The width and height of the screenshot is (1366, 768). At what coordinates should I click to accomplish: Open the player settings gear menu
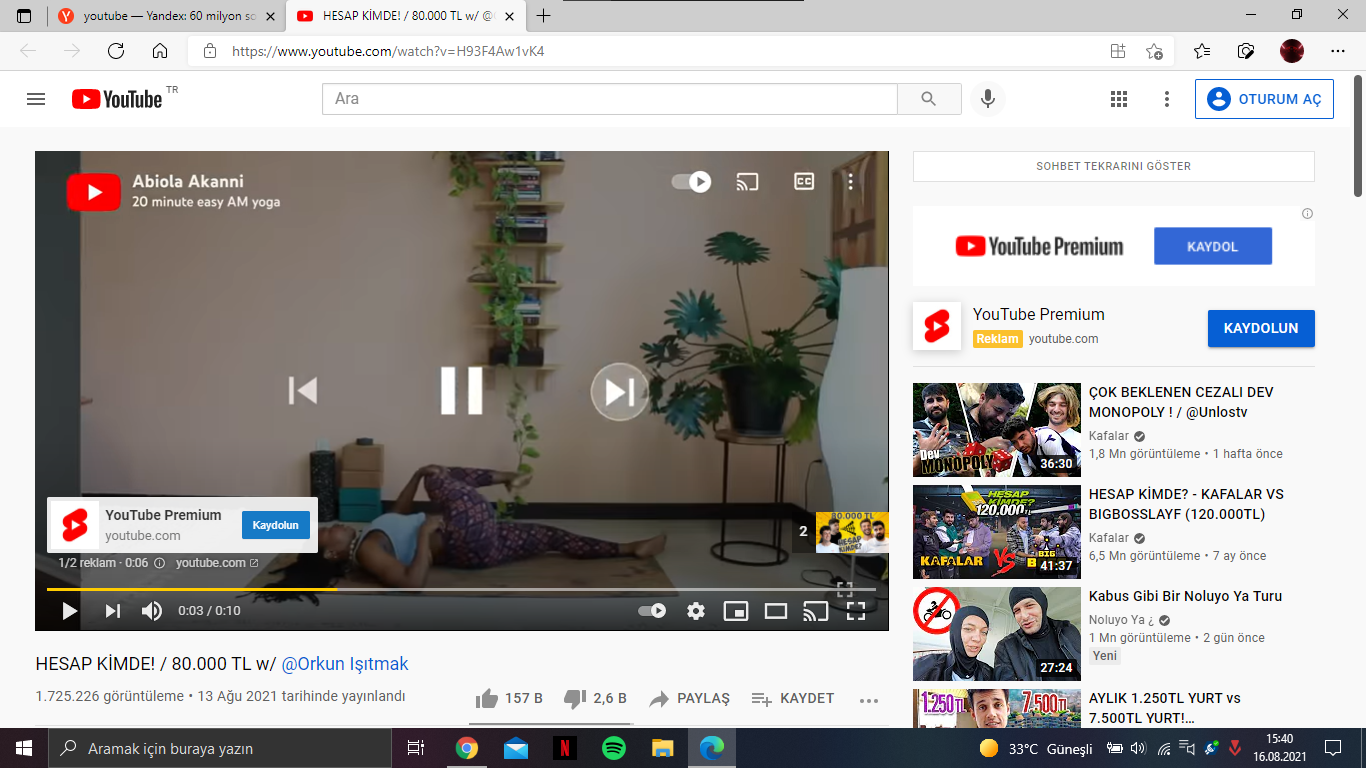tap(696, 611)
